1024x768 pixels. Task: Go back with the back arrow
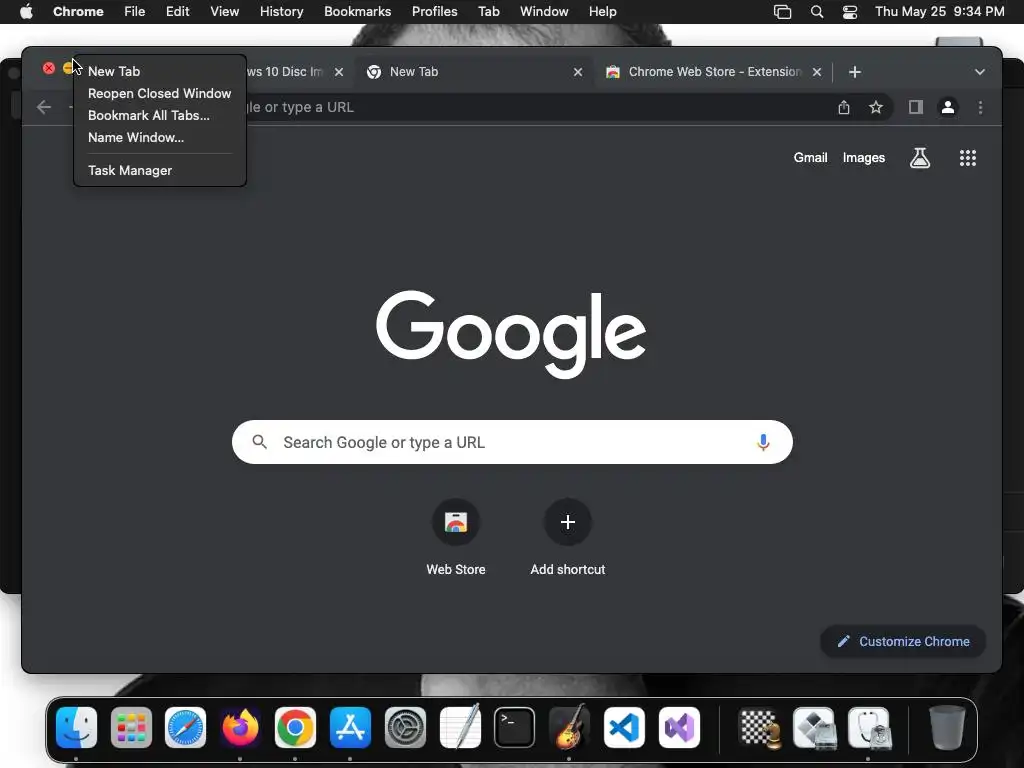[x=44, y=107]
